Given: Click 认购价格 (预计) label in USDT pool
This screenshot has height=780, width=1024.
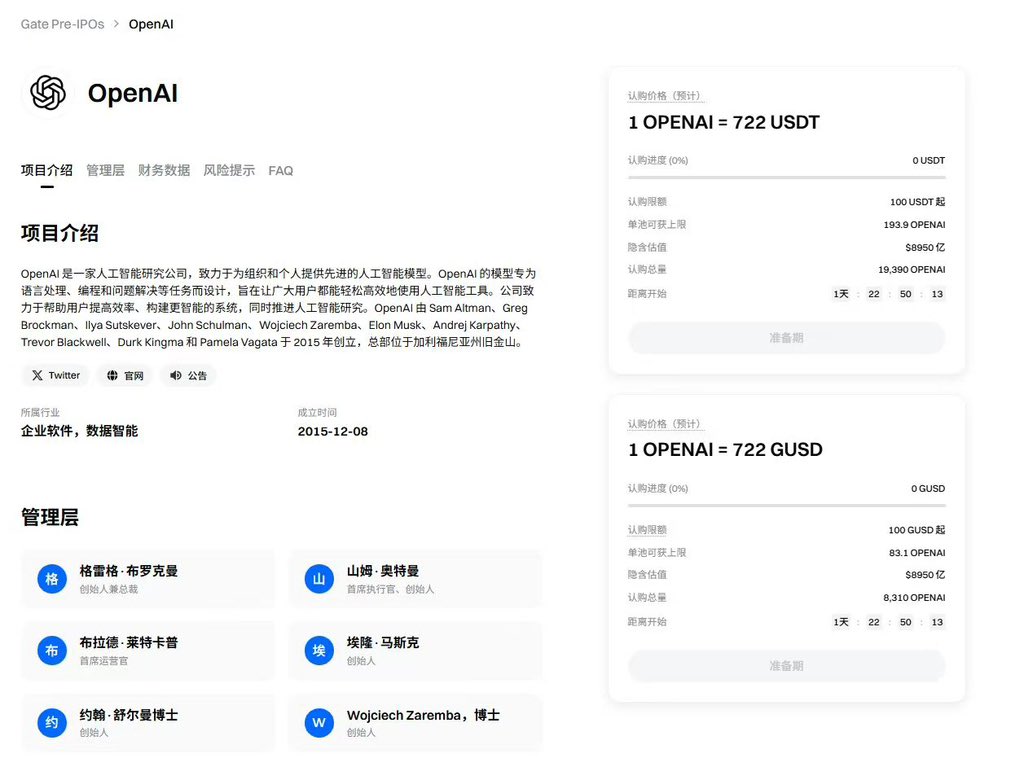Looking at the screenshot, I should tap(665, 96).
